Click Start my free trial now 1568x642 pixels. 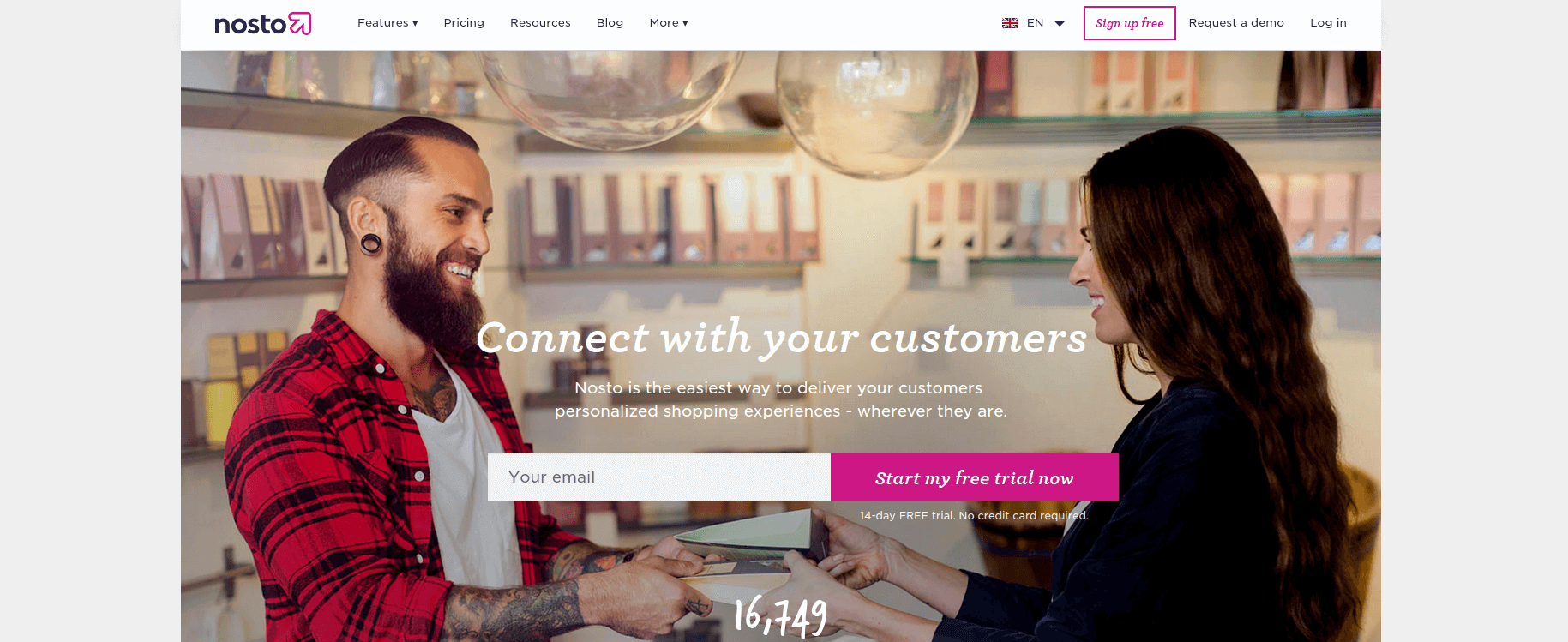[975, 477]
